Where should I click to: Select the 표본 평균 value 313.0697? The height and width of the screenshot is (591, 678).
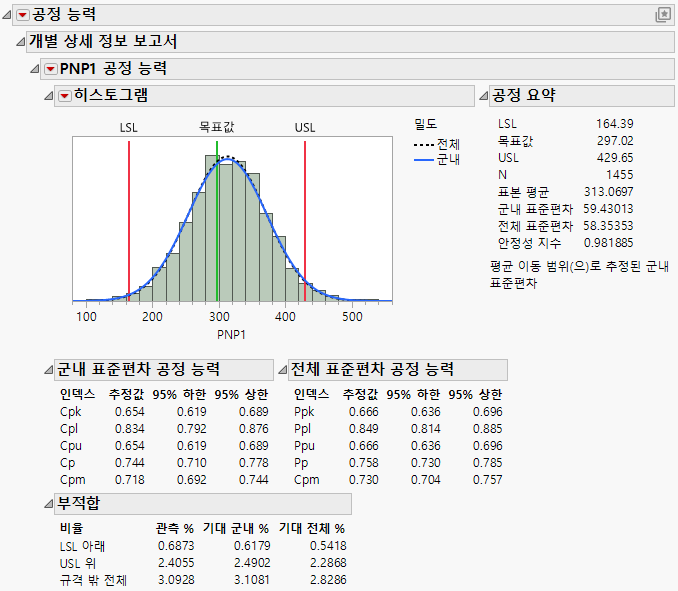pos(608,192)
